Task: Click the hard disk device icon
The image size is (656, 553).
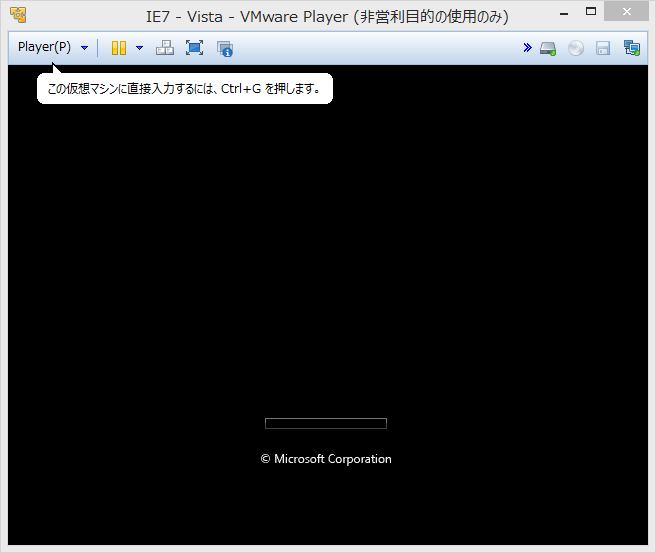Action: (x=548, y=49)
